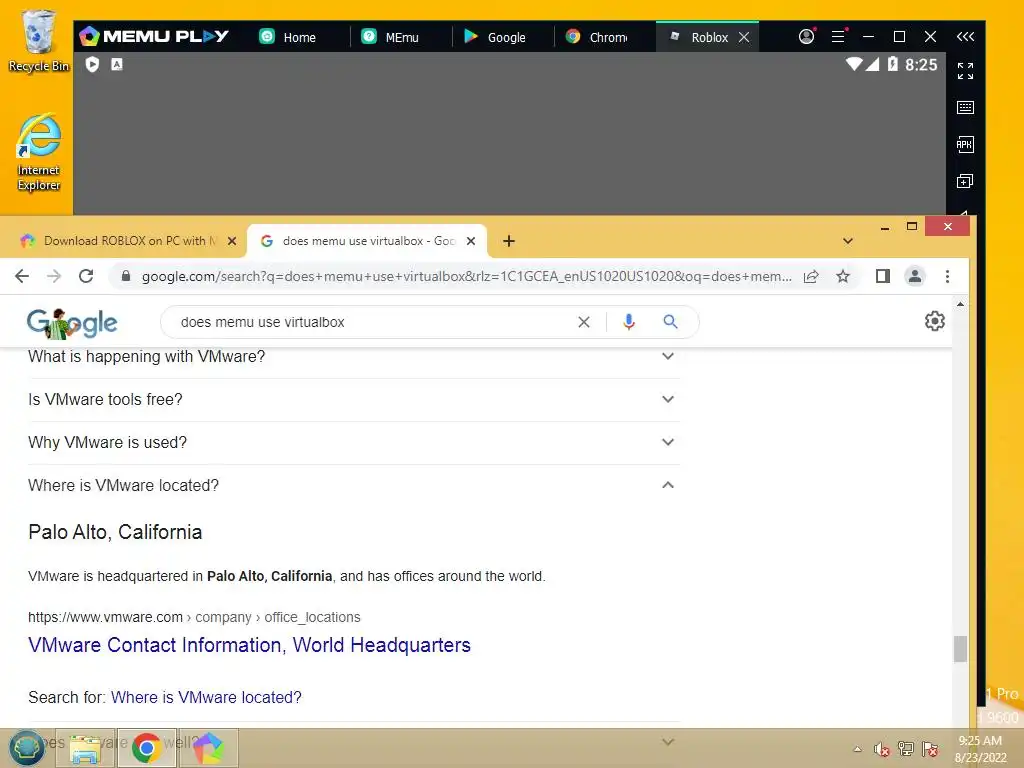Screen dimensions: 1024x768
Task: Share this page from address bar
Action: (811, 276)
